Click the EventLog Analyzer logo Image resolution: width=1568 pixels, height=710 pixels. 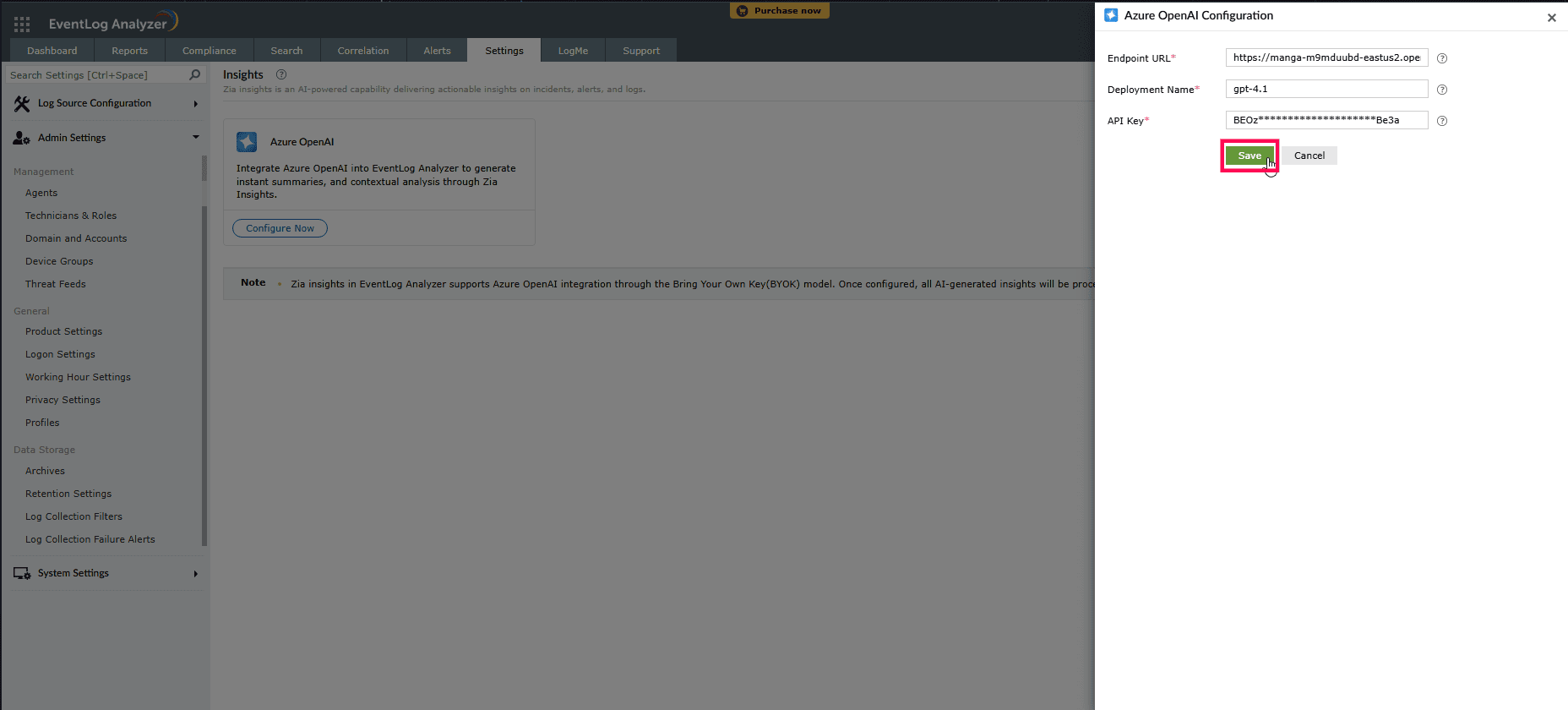113,22
